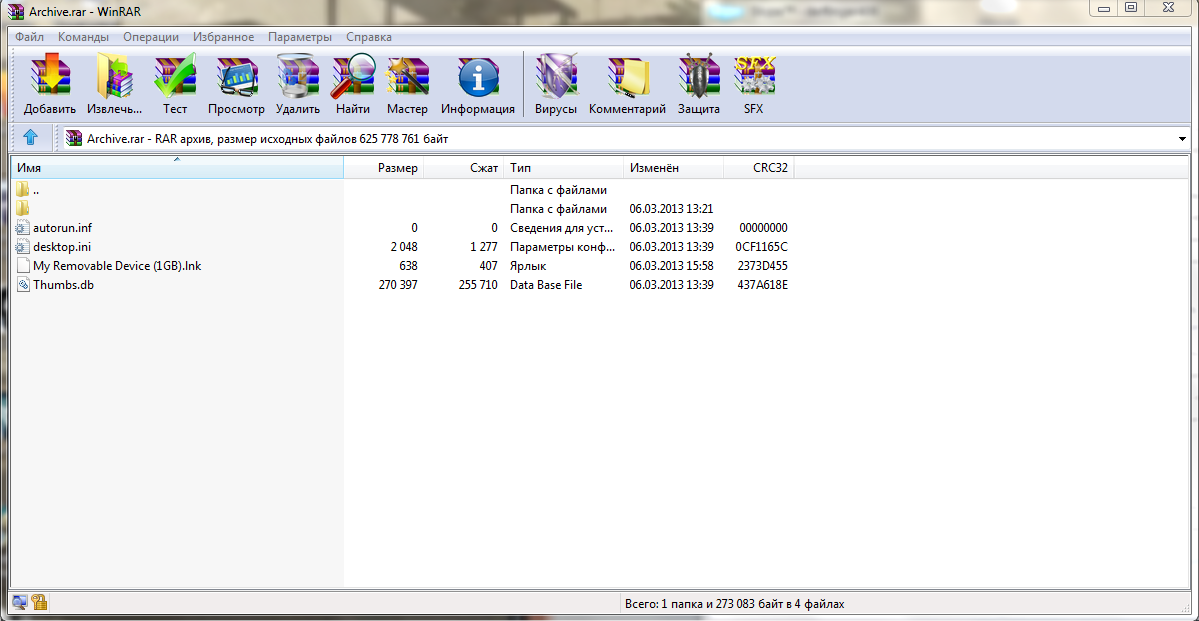Screen dimensions: 1199x621
Task: Click CRC32 value 437A618E
Action: (762, 284)
